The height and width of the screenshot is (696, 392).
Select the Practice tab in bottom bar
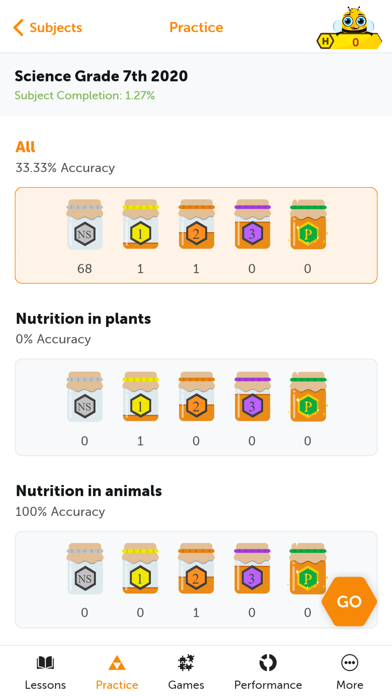tap(117, 672)
